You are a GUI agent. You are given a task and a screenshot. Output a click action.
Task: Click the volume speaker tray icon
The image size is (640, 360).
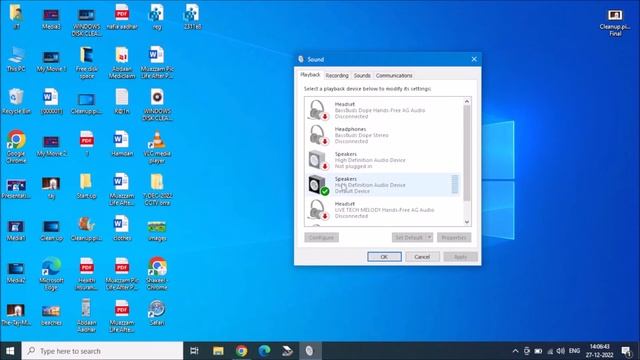tap(561, 351)
